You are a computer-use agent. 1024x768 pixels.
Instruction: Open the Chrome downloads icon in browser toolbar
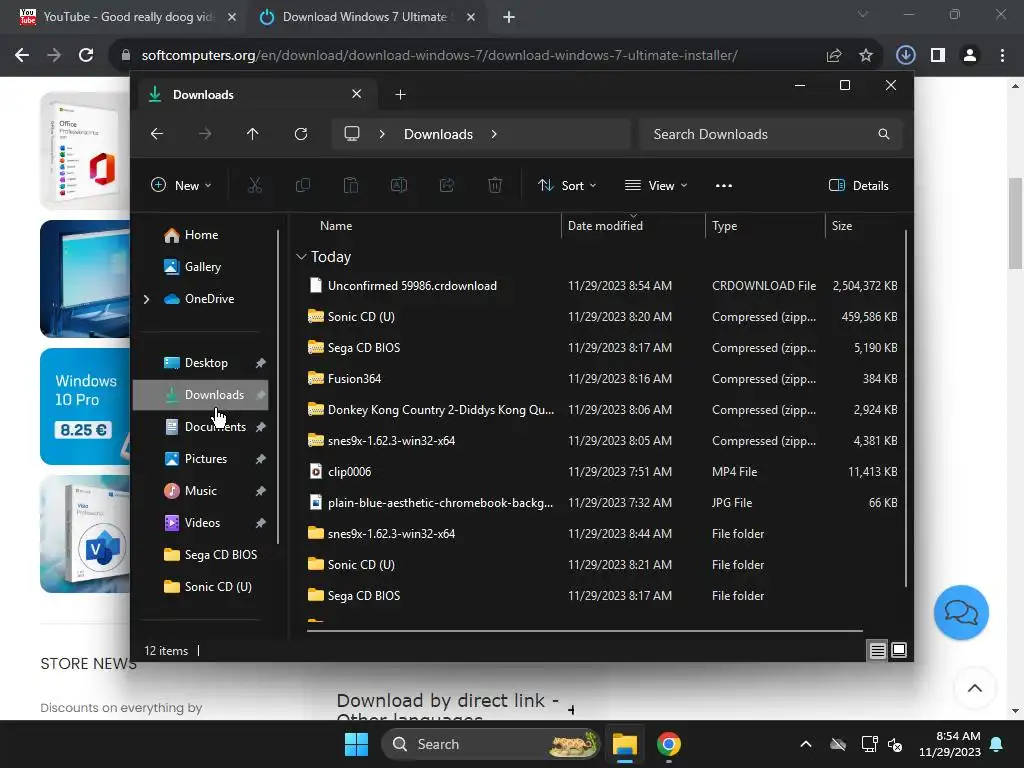pyautogui.click(x=906, y=55)
